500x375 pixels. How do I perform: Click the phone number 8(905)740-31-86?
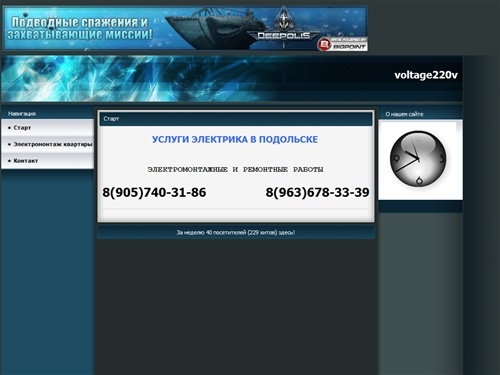(154, 192)
